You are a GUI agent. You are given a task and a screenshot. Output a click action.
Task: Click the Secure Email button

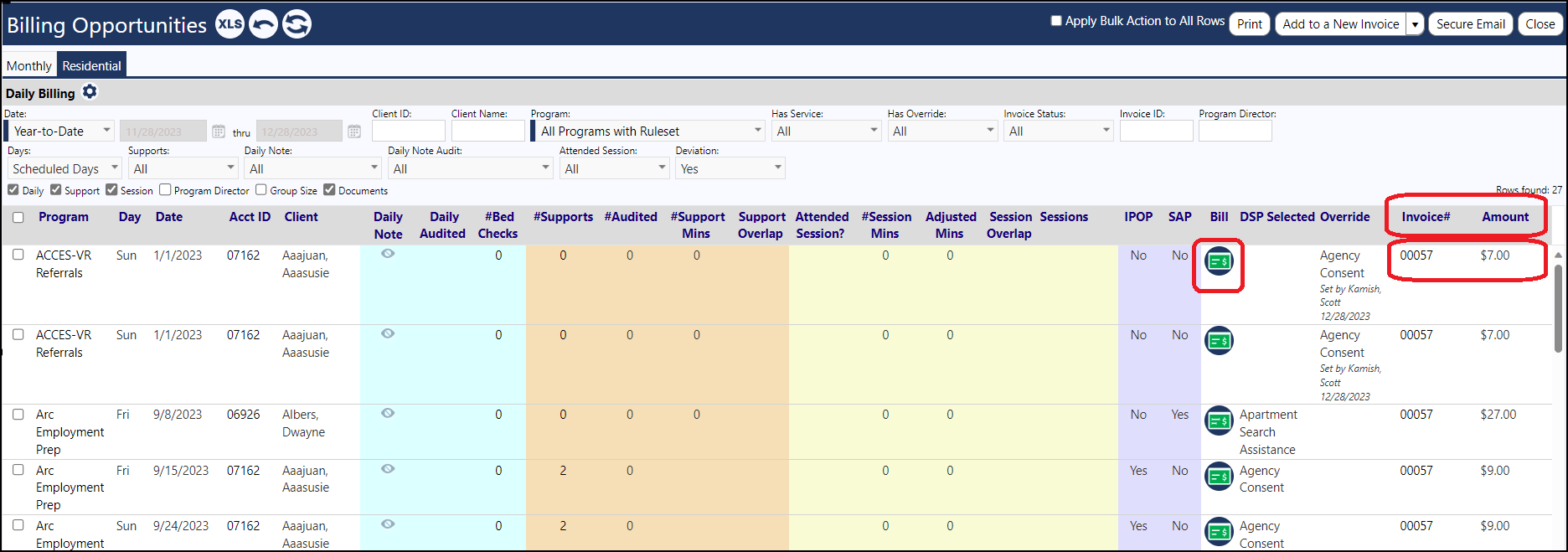pos(1471,23)
